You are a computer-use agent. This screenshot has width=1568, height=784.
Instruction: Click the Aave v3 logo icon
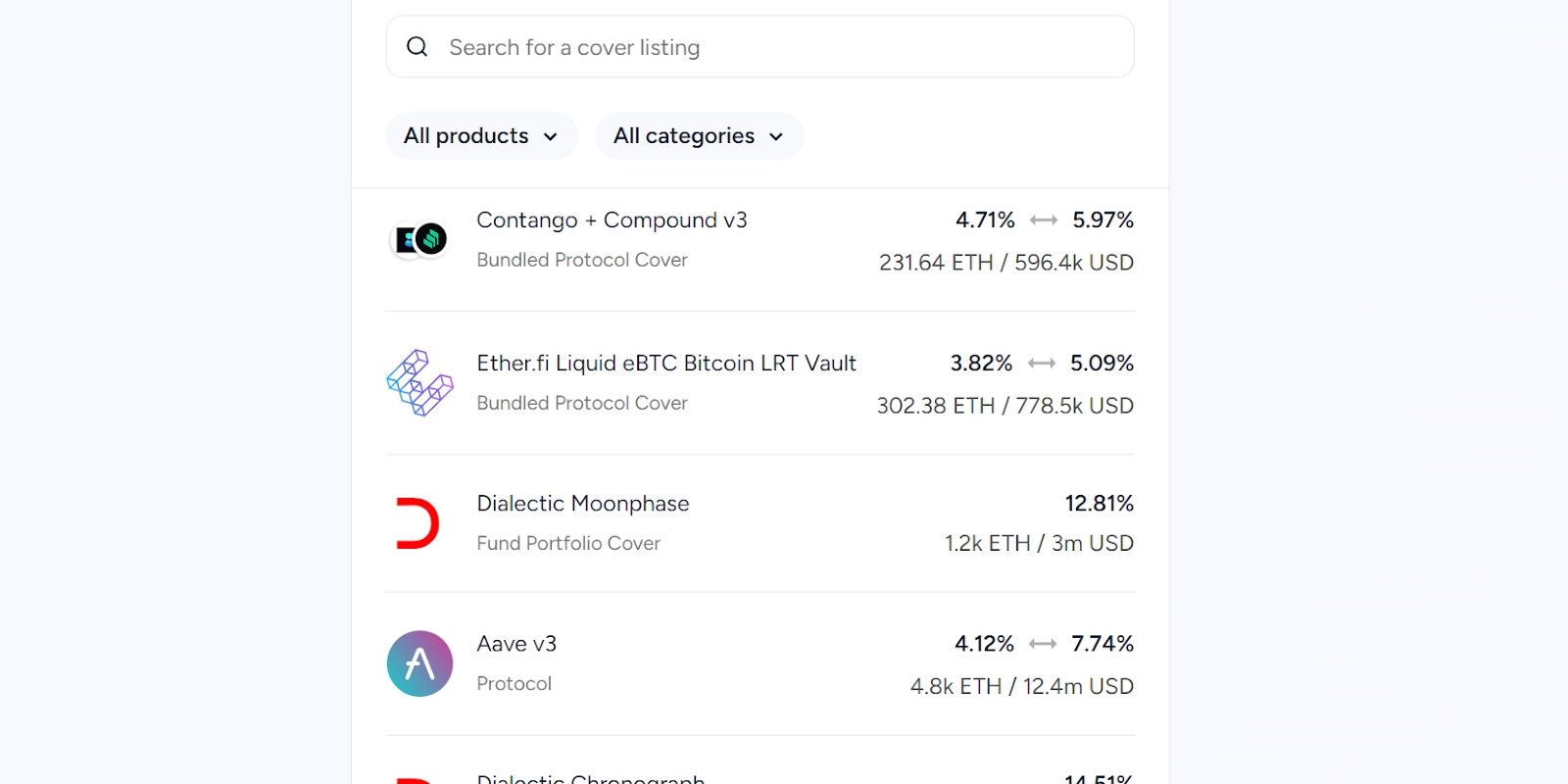[419, 663]
